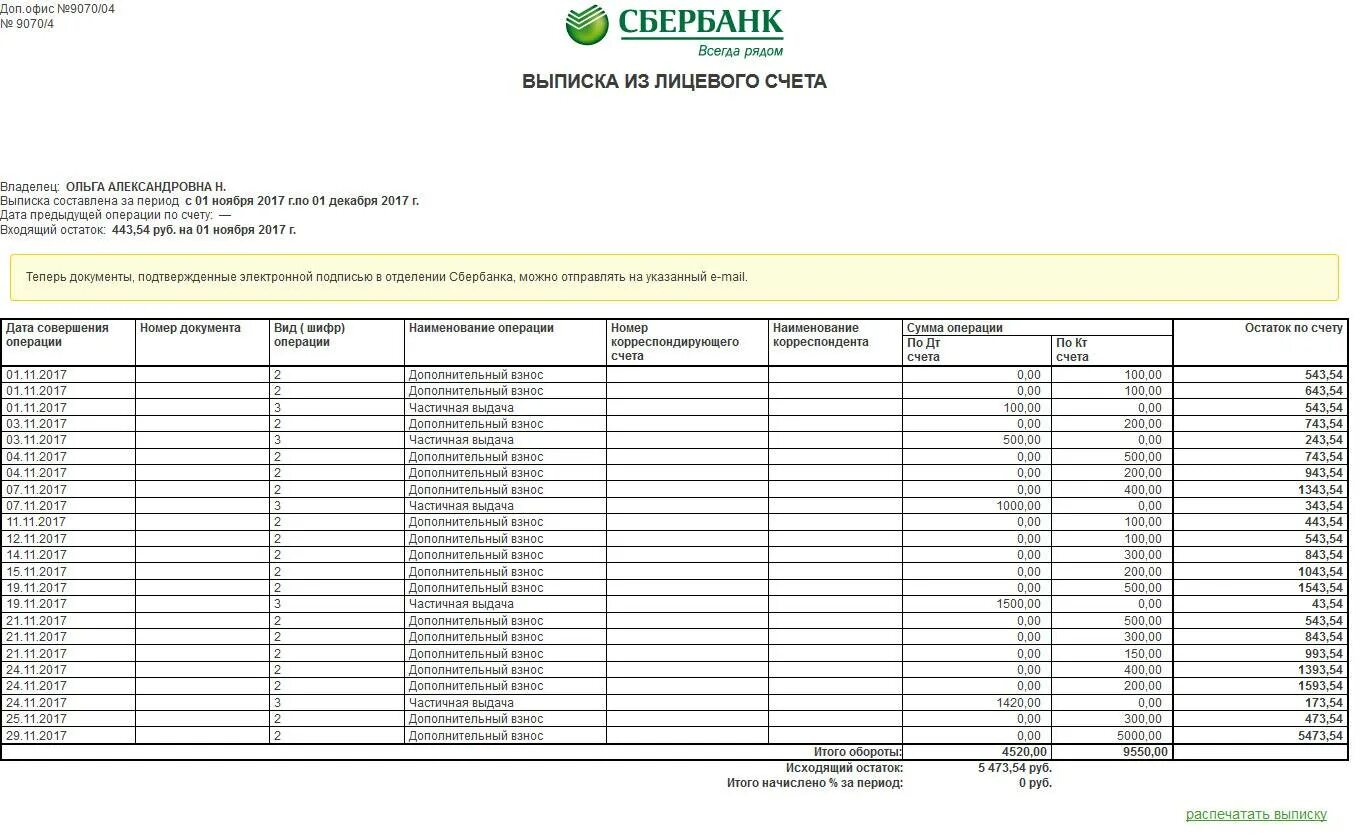Click the 'Наименование корреспондента' column header
The height and width of the screenshot is (838, 1366).
coord(835,342)
